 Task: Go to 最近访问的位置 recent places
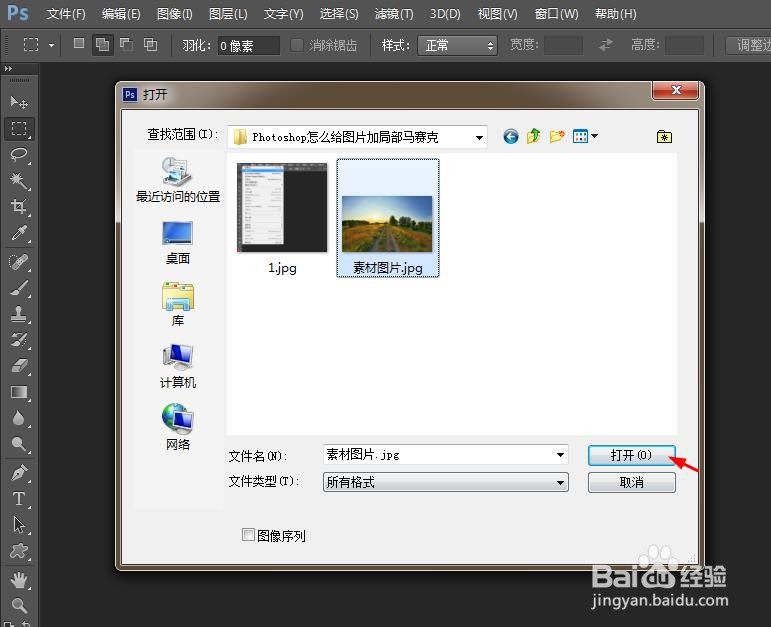pyautogui.click(x=178, y=180)
